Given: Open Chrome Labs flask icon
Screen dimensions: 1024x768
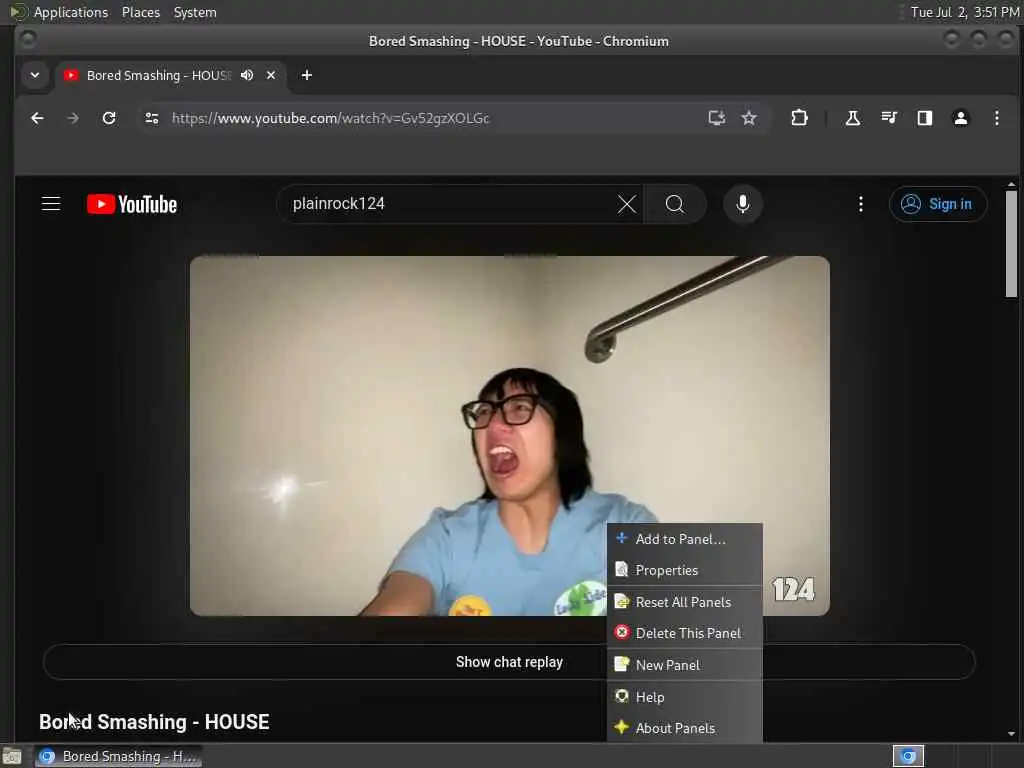Looking at the screenshot, I should pyautogui.click(x=852, y=118).
